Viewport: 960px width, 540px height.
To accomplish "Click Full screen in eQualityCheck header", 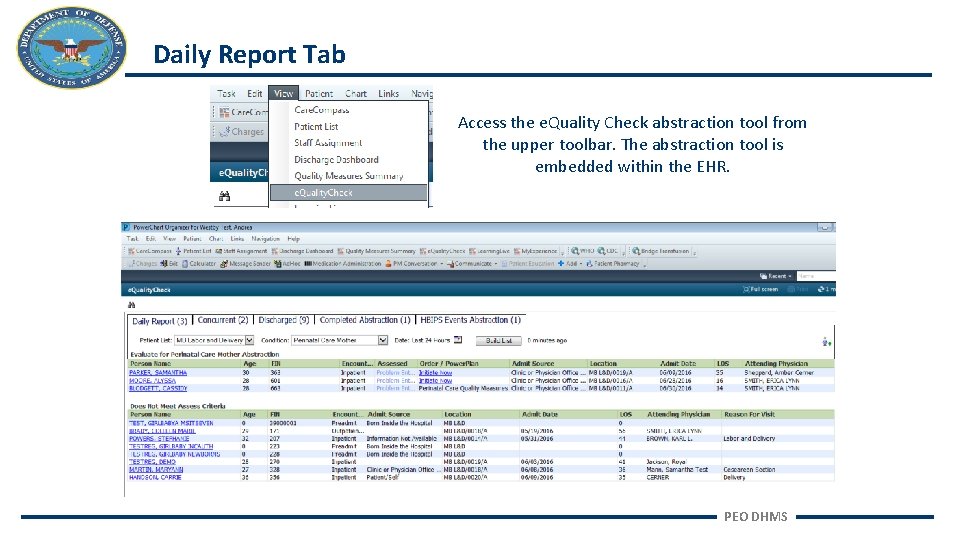I will [760, 290].
